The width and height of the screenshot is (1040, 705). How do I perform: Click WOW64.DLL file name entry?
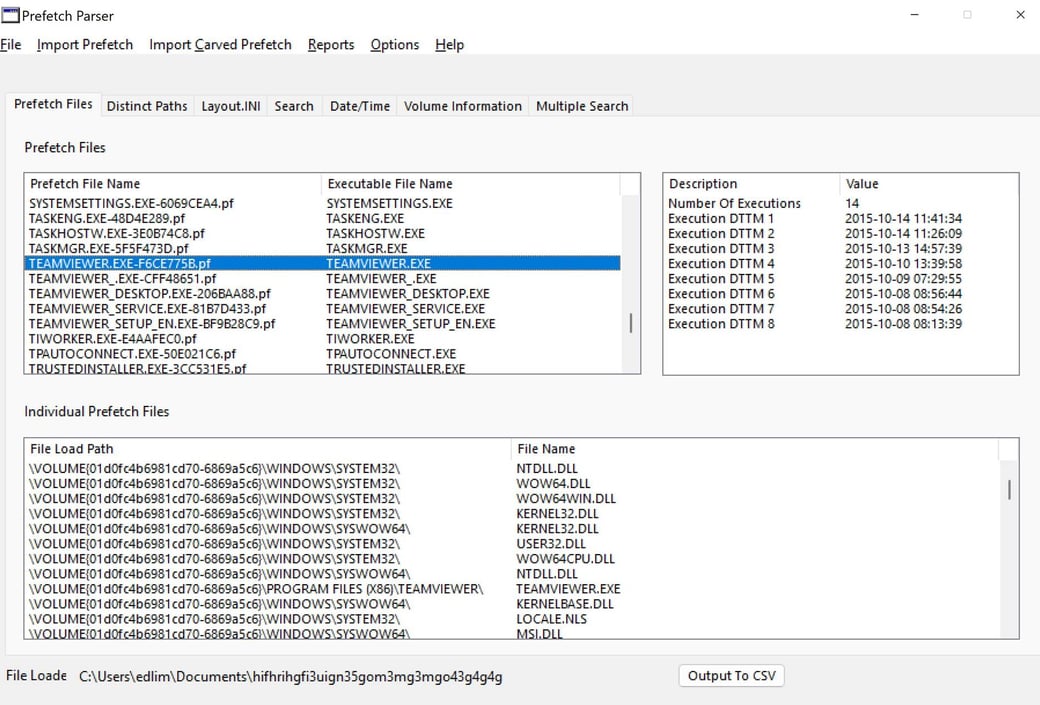(x=553, y=483)
